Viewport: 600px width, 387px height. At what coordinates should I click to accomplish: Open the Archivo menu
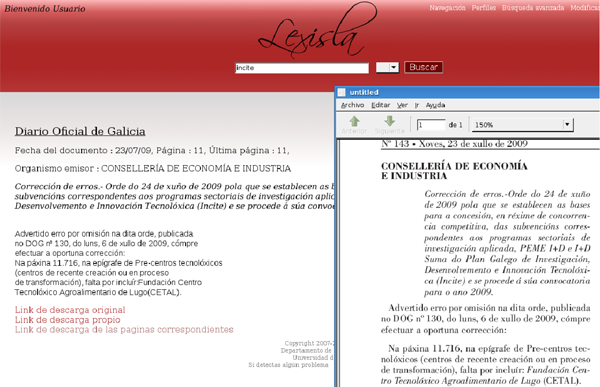[352, 105]
